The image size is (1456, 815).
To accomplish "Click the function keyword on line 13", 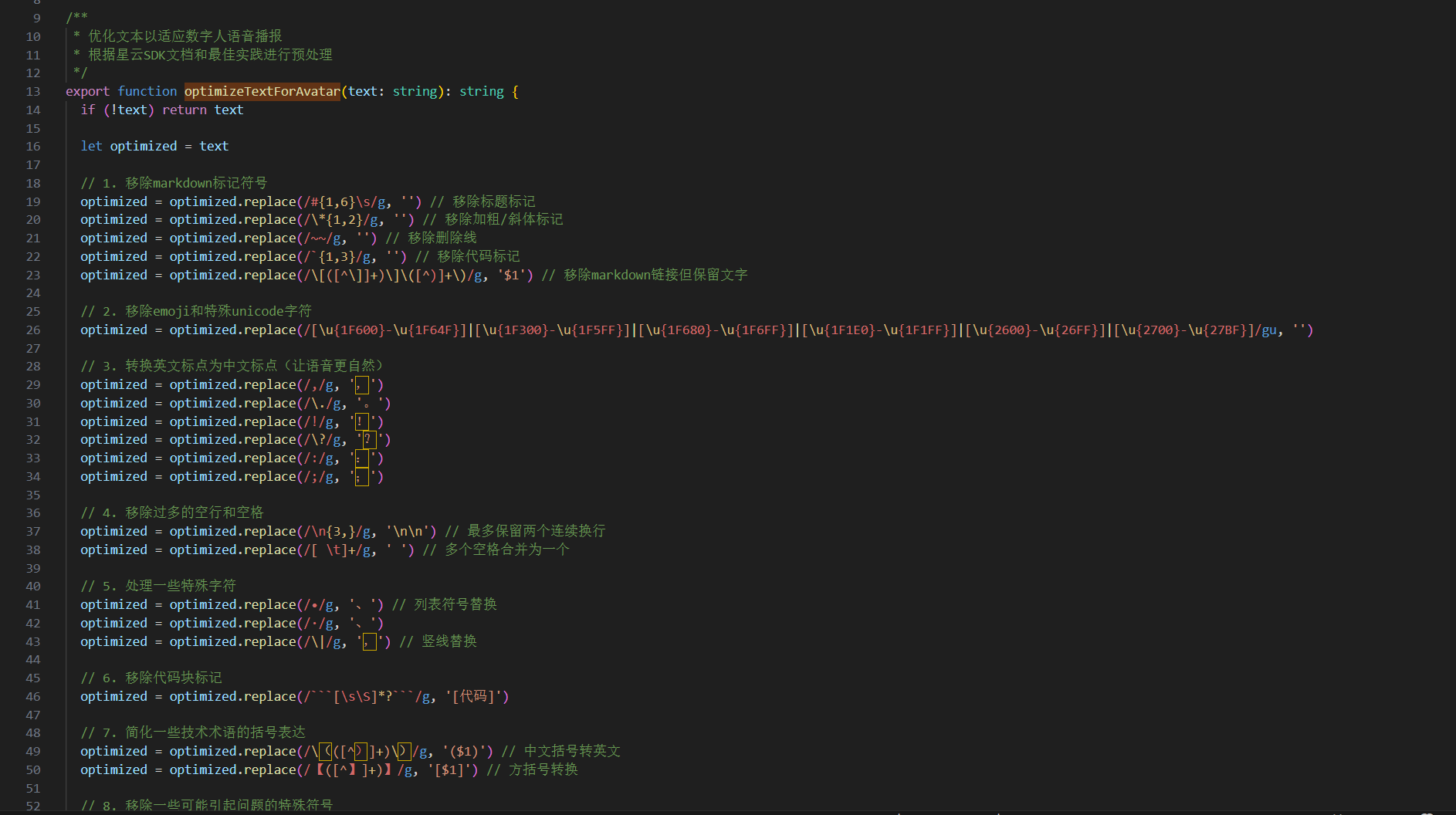I will click(147, 91).
